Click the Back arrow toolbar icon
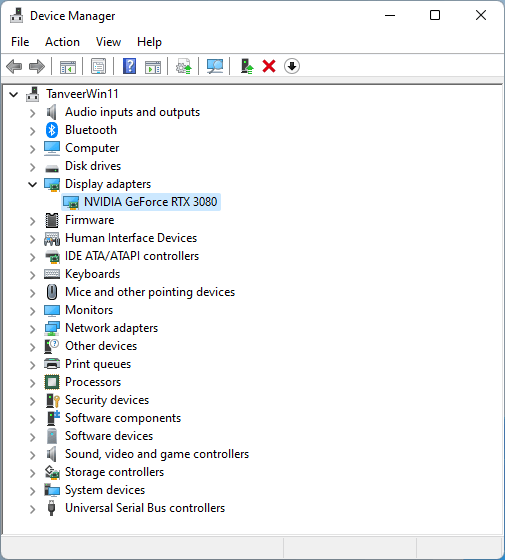Screen dimensions: 505x560 14,66
